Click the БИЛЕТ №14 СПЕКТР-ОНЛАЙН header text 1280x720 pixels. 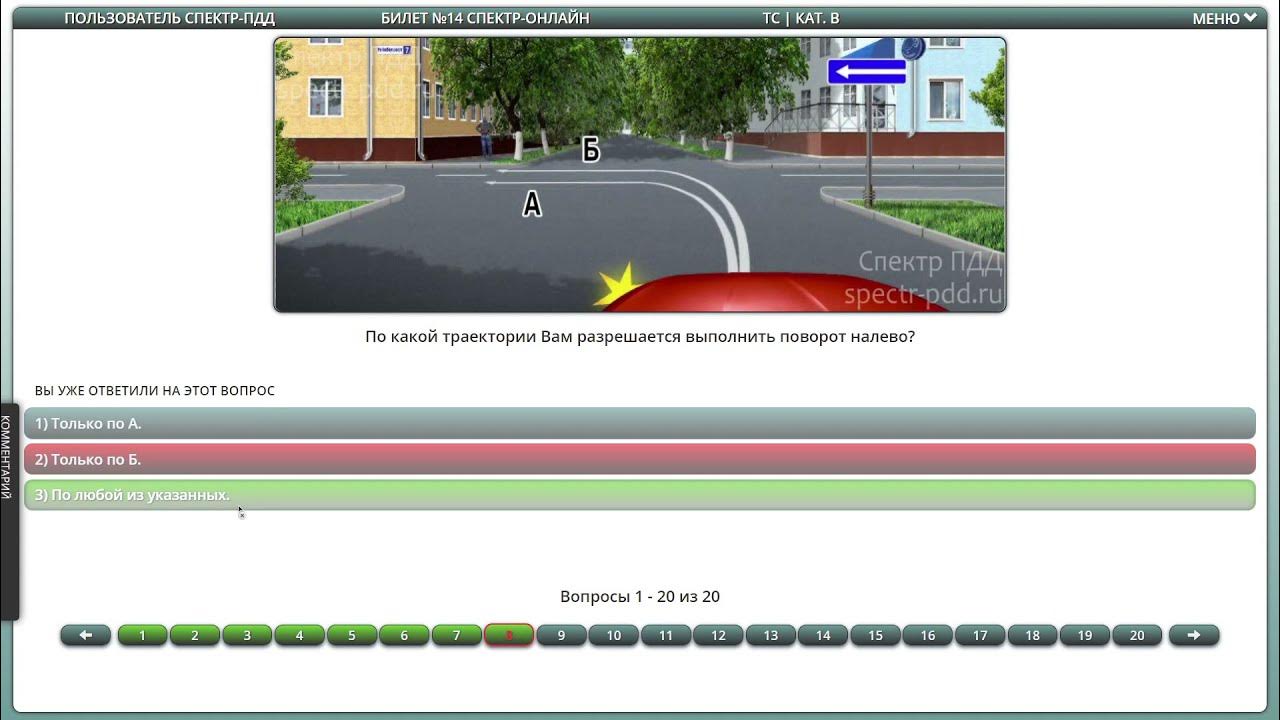[x=485, y=18]
